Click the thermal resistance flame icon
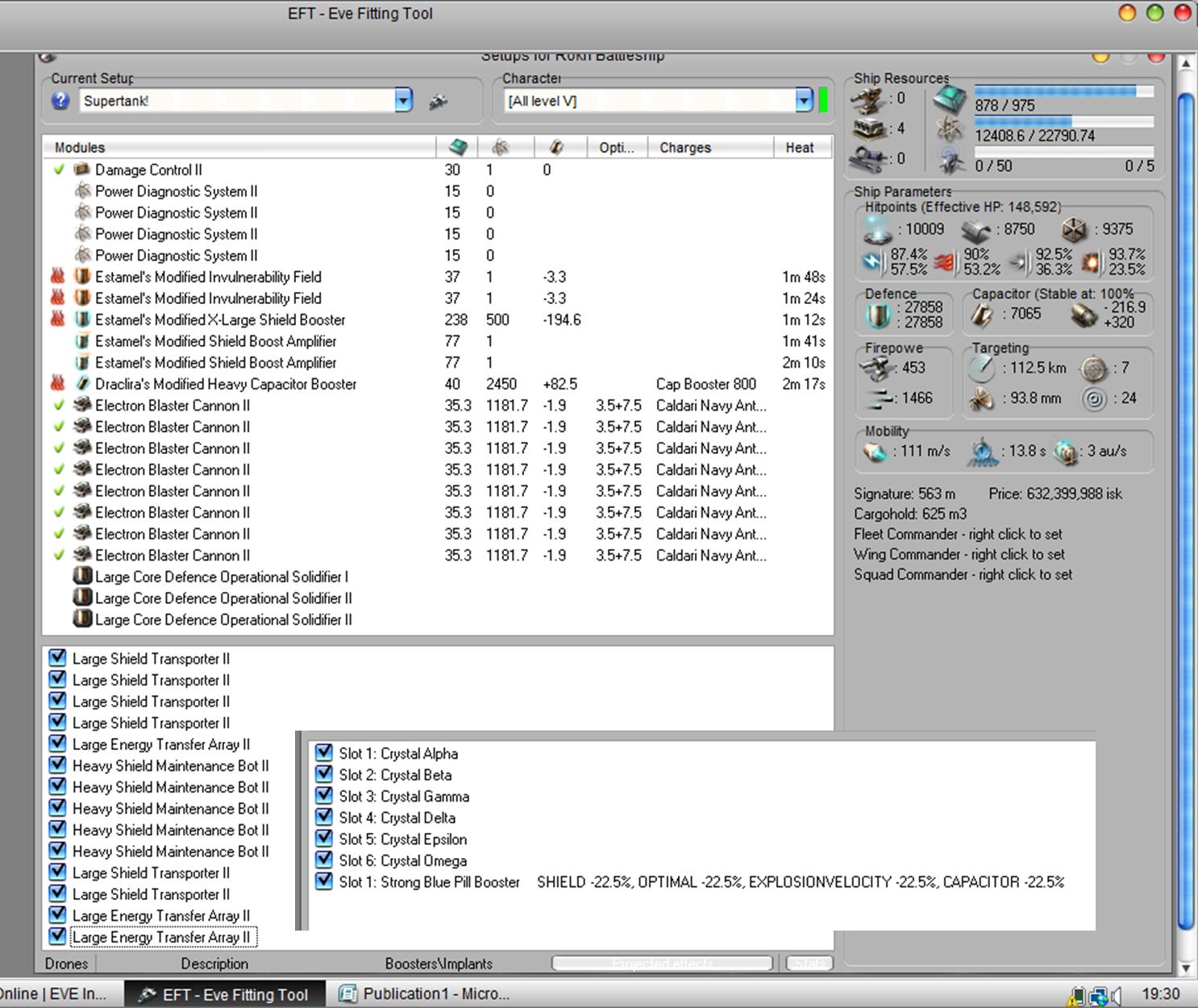 tap(943, 261)
